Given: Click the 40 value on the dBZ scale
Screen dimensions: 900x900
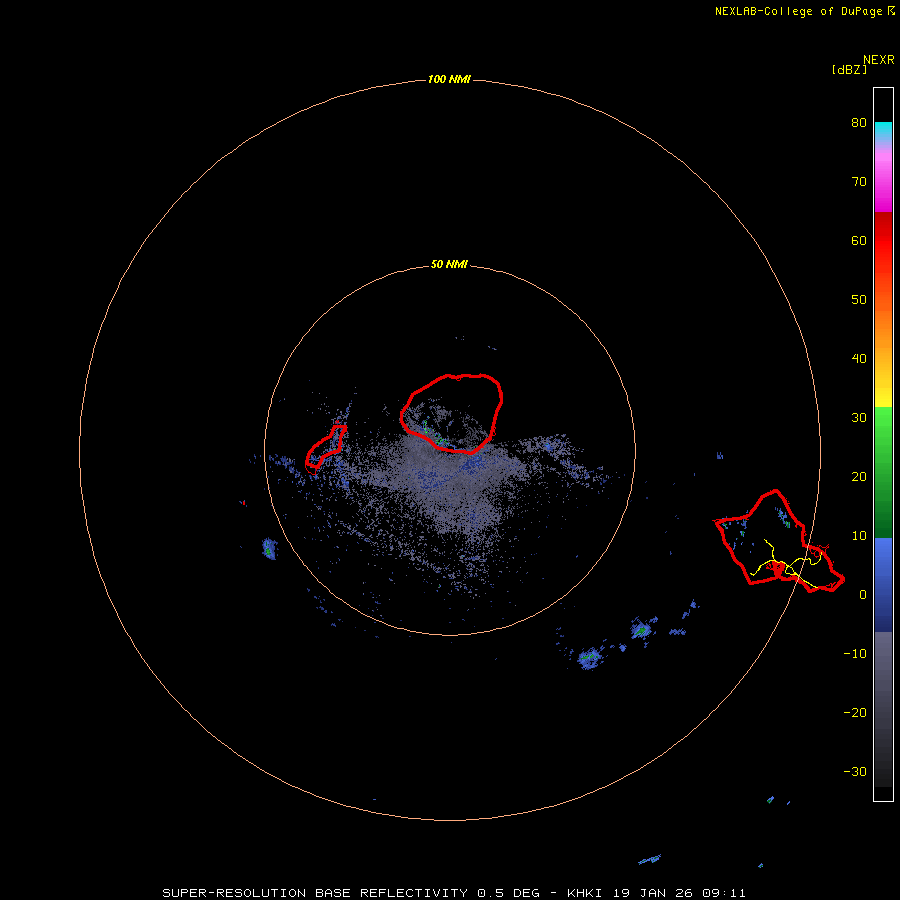Looking at the screenshot, I should 859,359.
